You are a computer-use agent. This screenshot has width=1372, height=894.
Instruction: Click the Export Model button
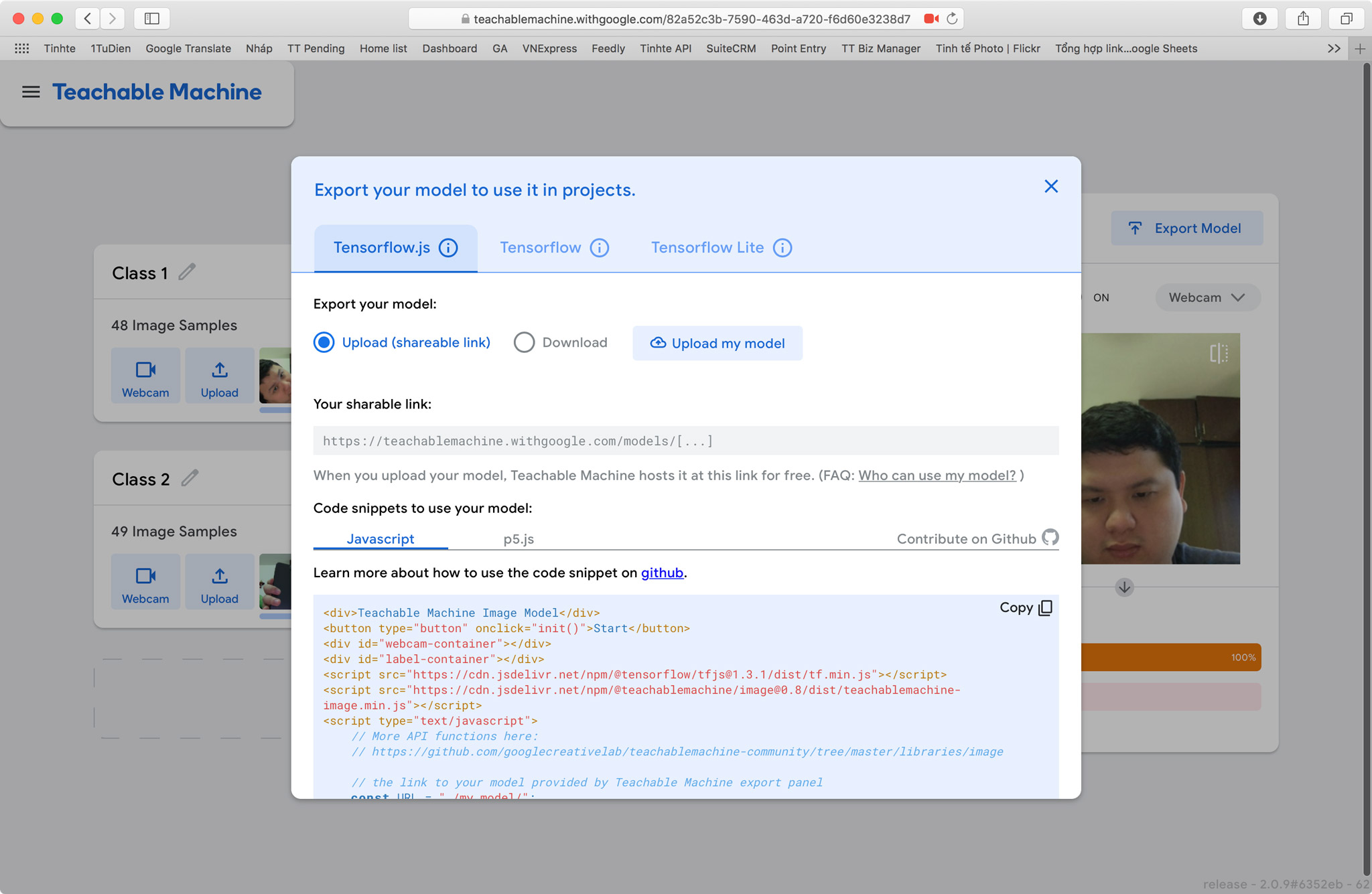point(1186,228)
